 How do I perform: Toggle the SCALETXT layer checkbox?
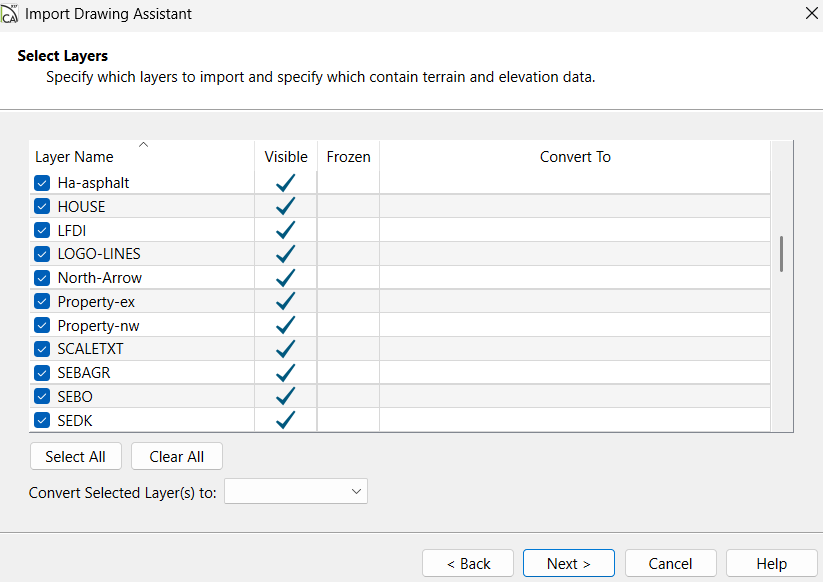point(42,349)
